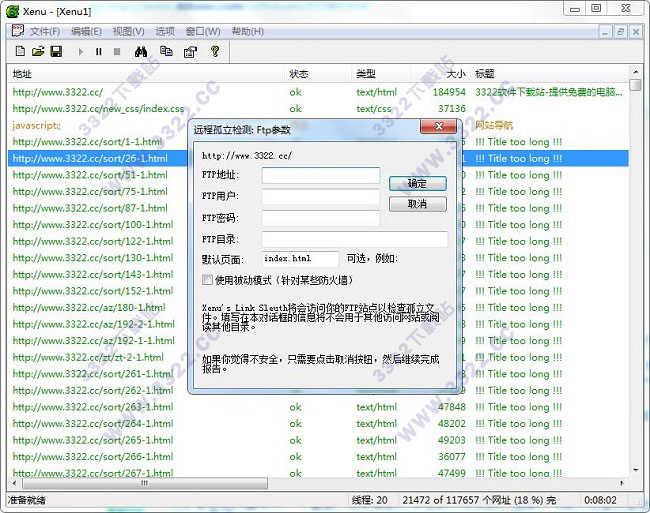The image size is (650, 513).
Task: Minimize the main Xenu application window
Action: (x=575, y=9)
